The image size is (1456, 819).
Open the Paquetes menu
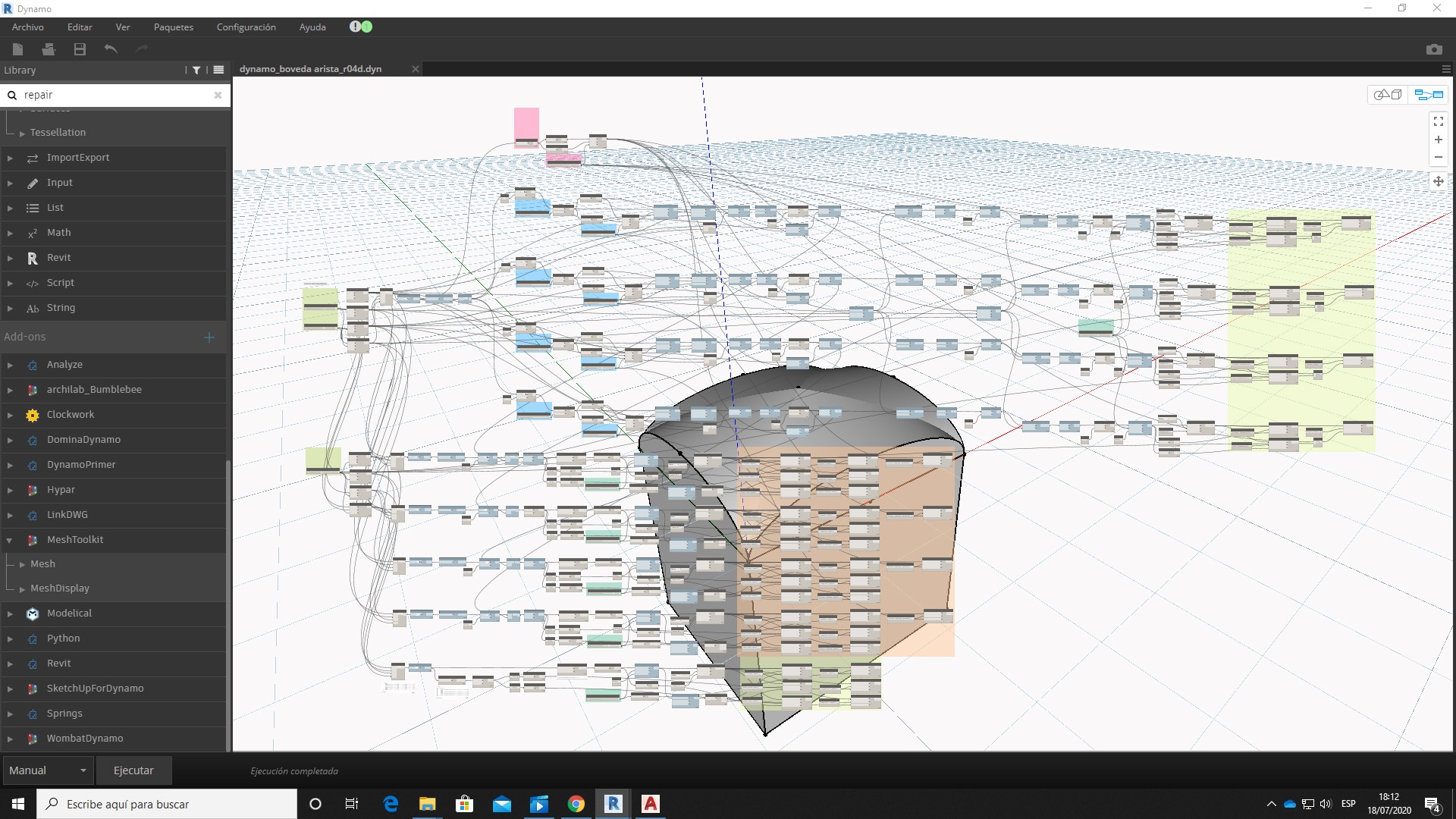[173, 27]
